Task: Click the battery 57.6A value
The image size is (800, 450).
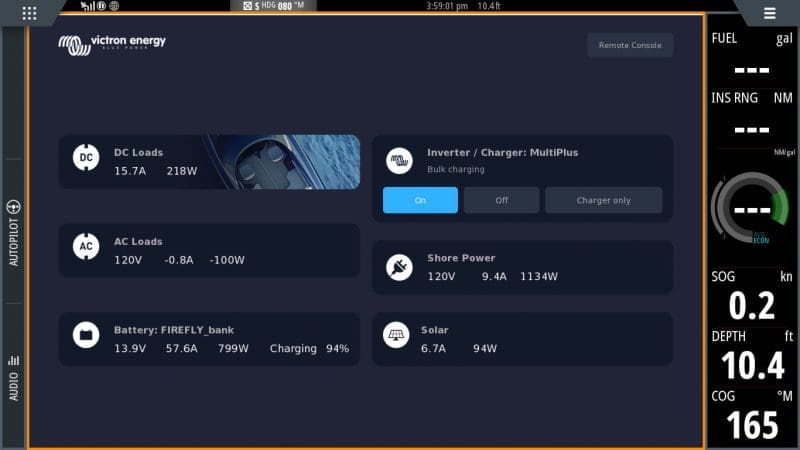Action: (182, 348)
